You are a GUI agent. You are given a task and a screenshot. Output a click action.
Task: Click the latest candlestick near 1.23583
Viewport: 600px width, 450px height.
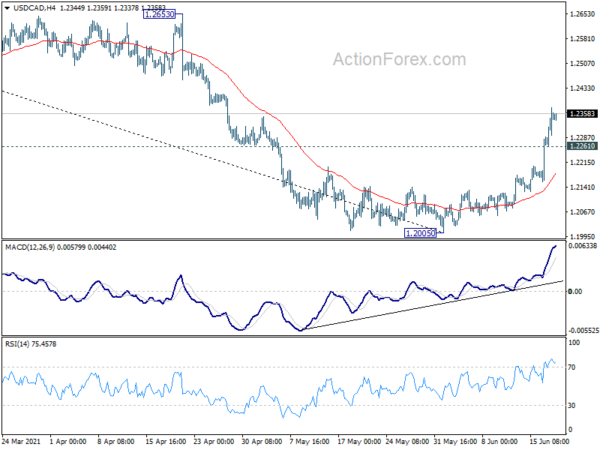click(555, 116)
